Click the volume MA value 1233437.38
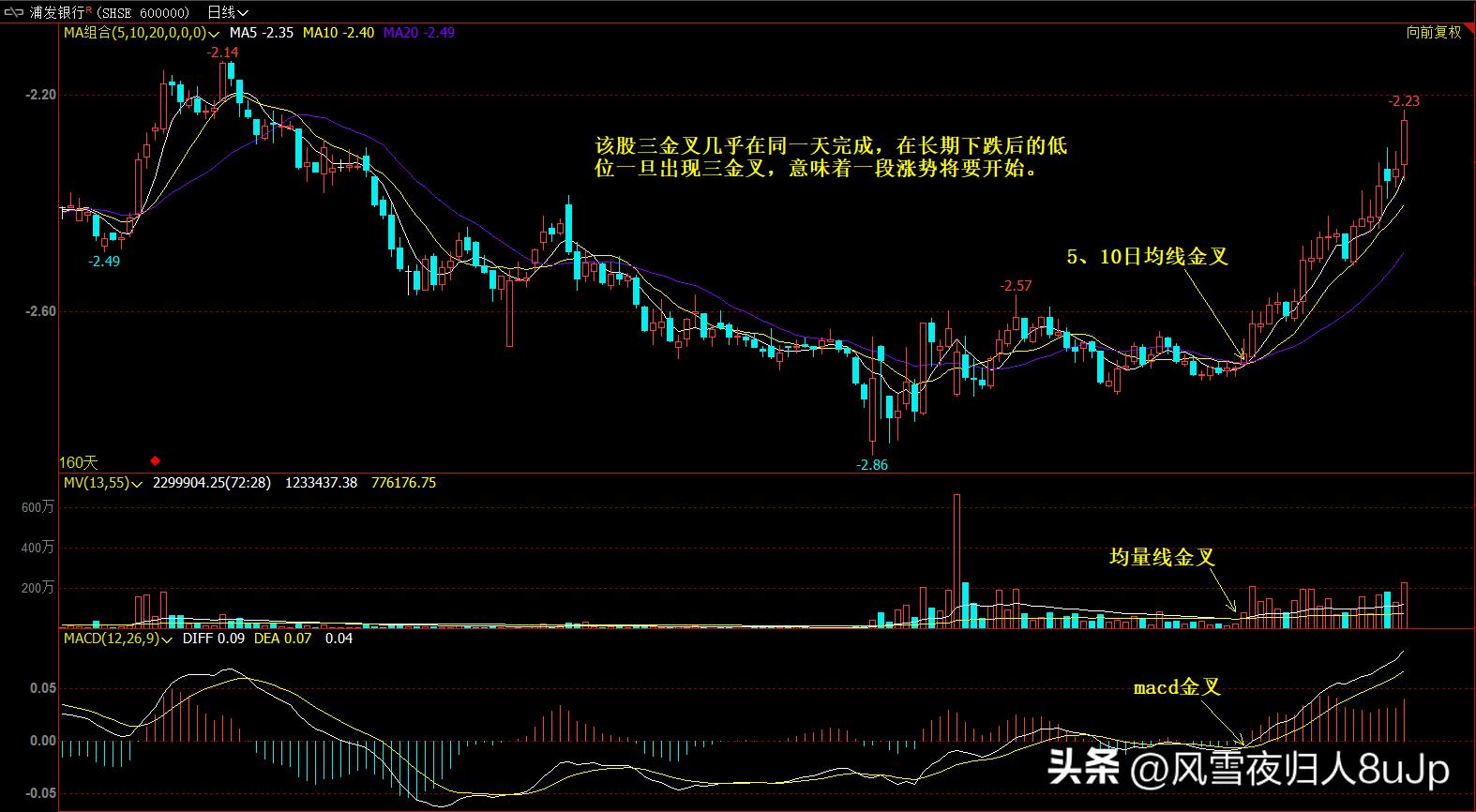The image size is (1476, 812). (321, 483)
